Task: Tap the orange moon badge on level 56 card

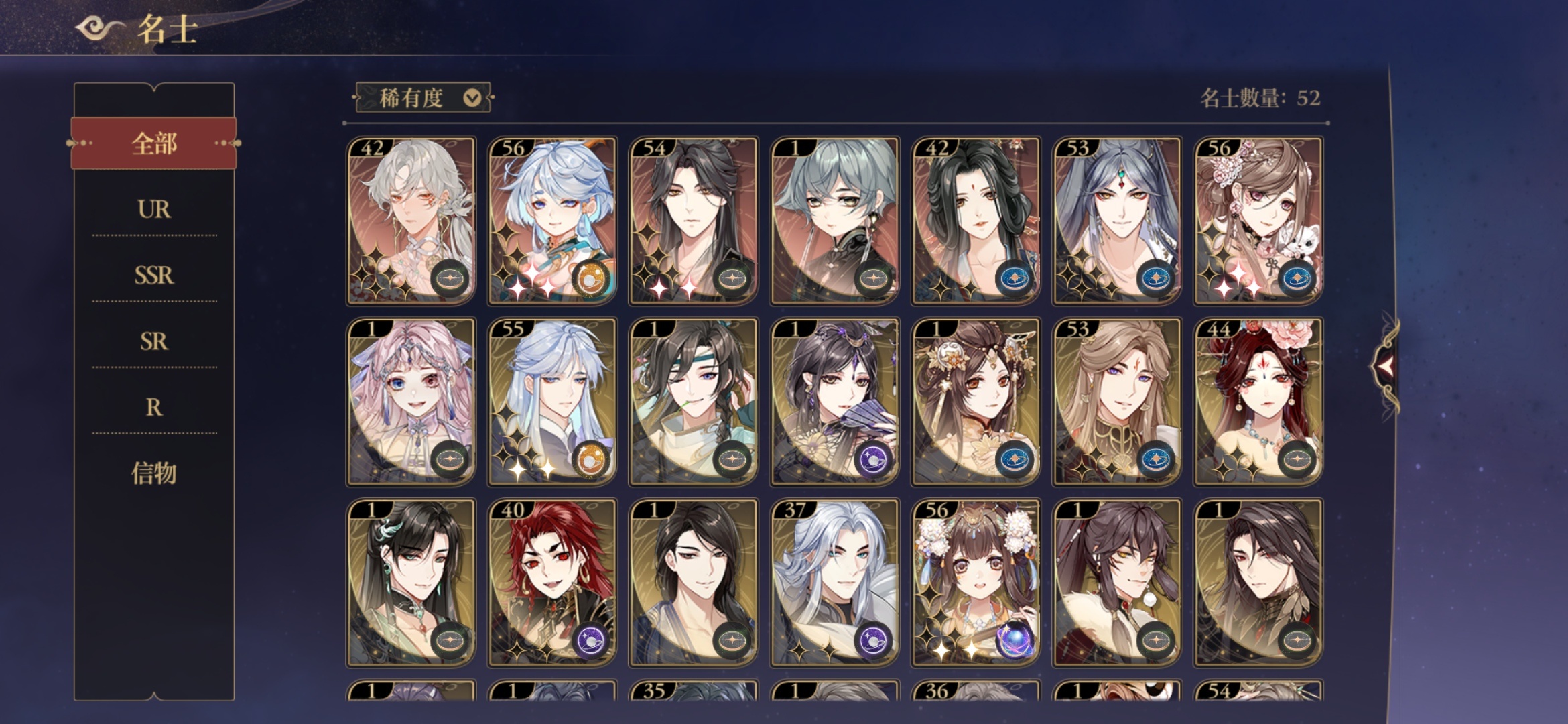Action: point(591,278)
